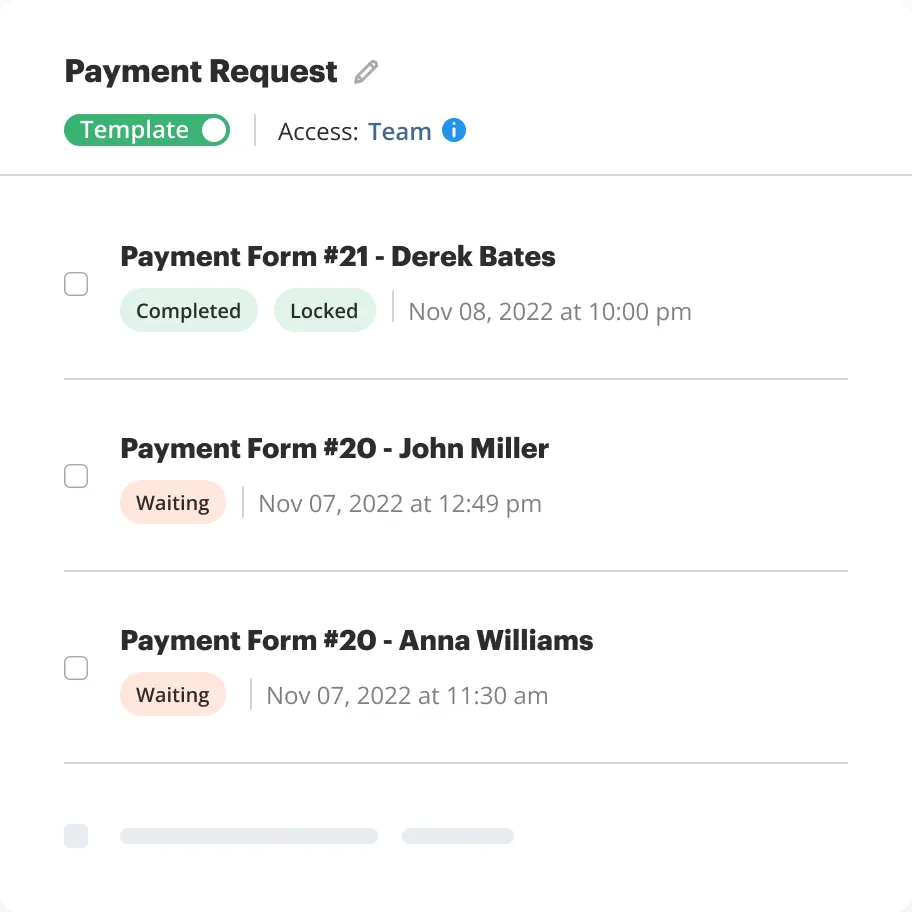The image size is (912, 912).
Task: Click the loading placeholder bar at the bottom
Action: coord(248,836)
